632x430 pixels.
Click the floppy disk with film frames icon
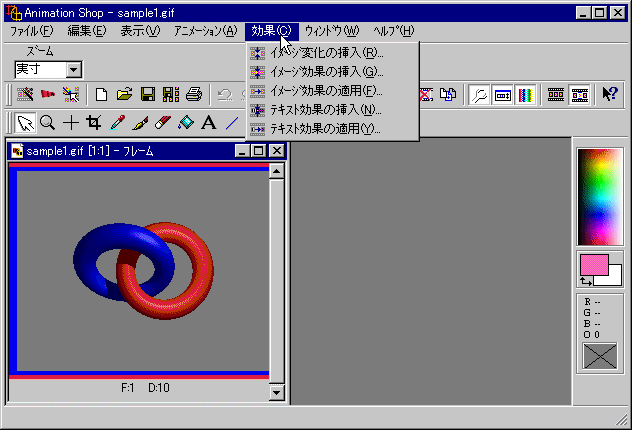point(171,95)
